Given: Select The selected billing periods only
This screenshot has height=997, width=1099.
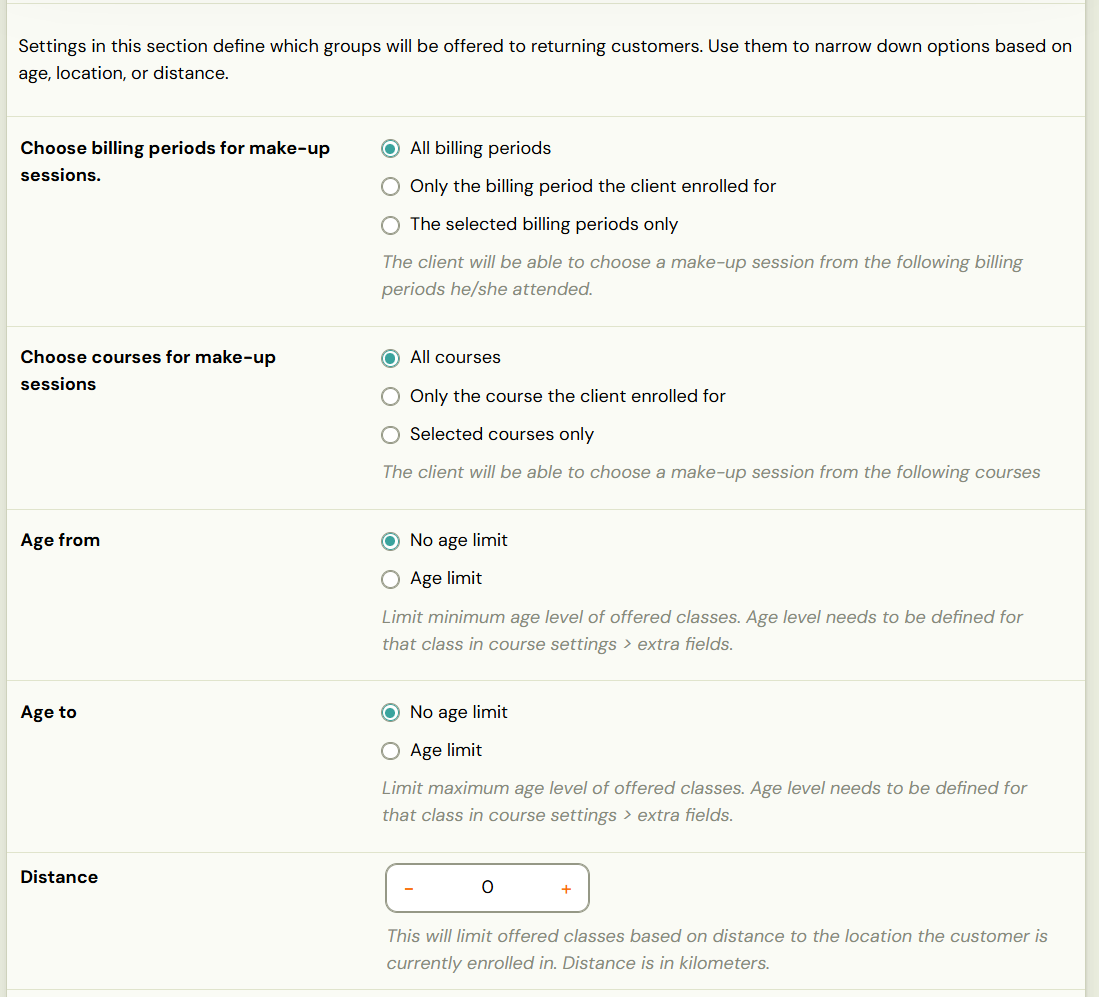Looking at the screenshot, I should (x=390, y=225).
